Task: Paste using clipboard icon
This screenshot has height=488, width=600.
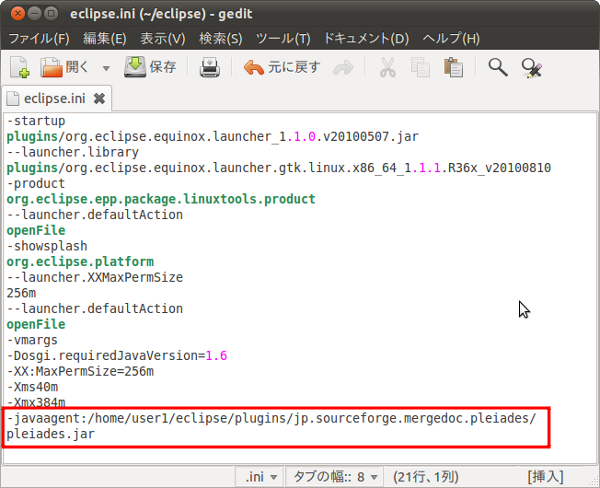Action: pyautogui.click(x=453, y=67)
